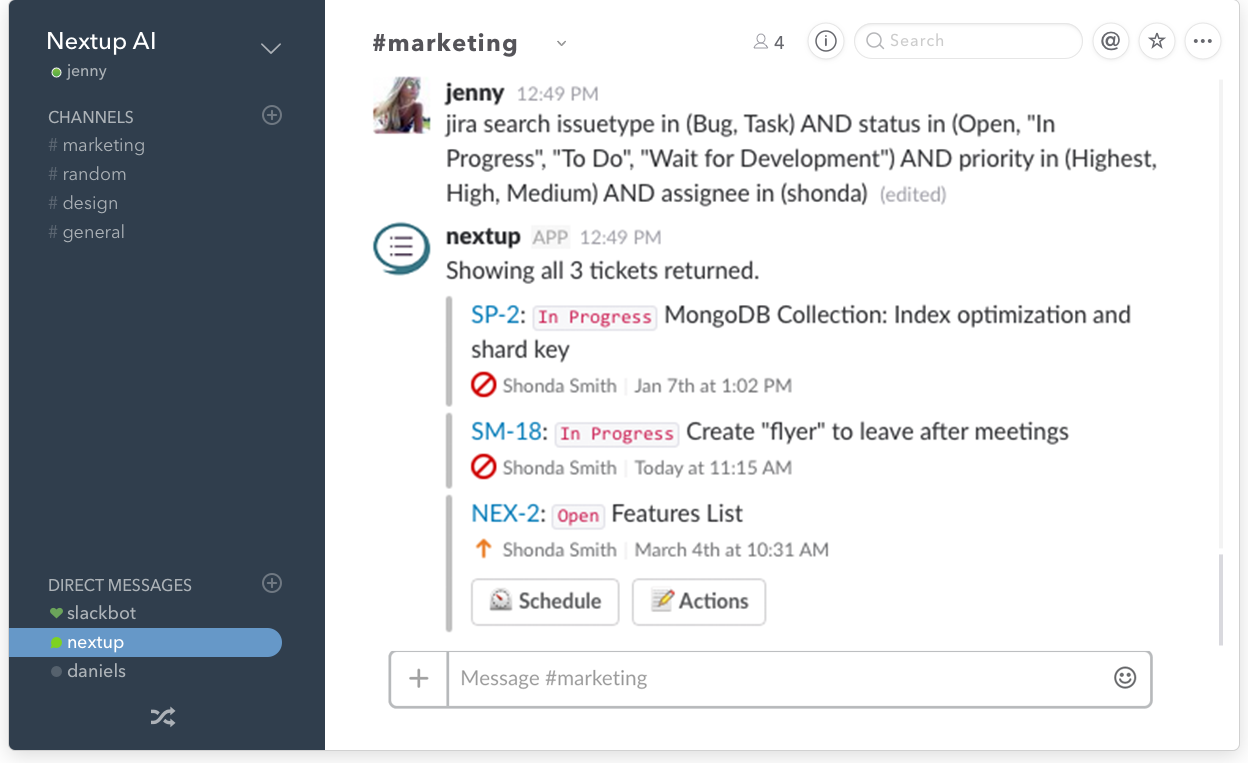The width and height of the screenshot is (1248, 768).
Task: Open the #marketing channel dropdown chevron
Action: [561, 43]
